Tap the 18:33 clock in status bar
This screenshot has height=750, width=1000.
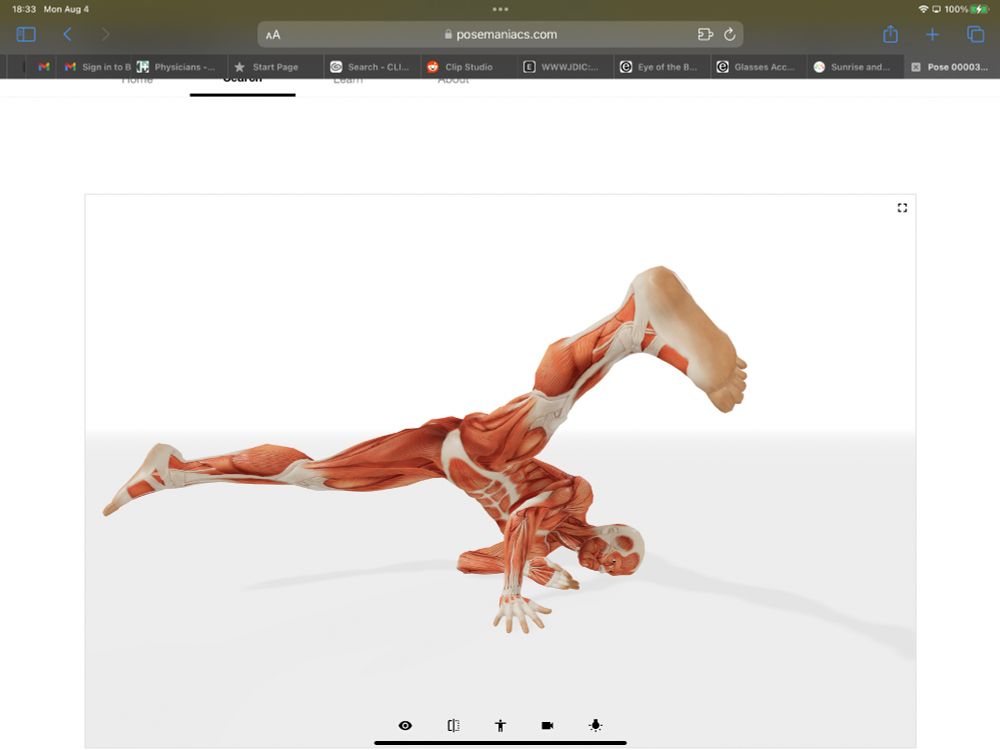click(x=24, y=9)
